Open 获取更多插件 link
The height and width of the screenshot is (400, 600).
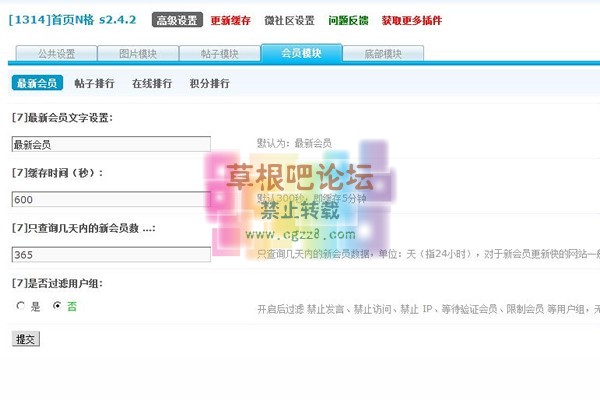point(412,20)
